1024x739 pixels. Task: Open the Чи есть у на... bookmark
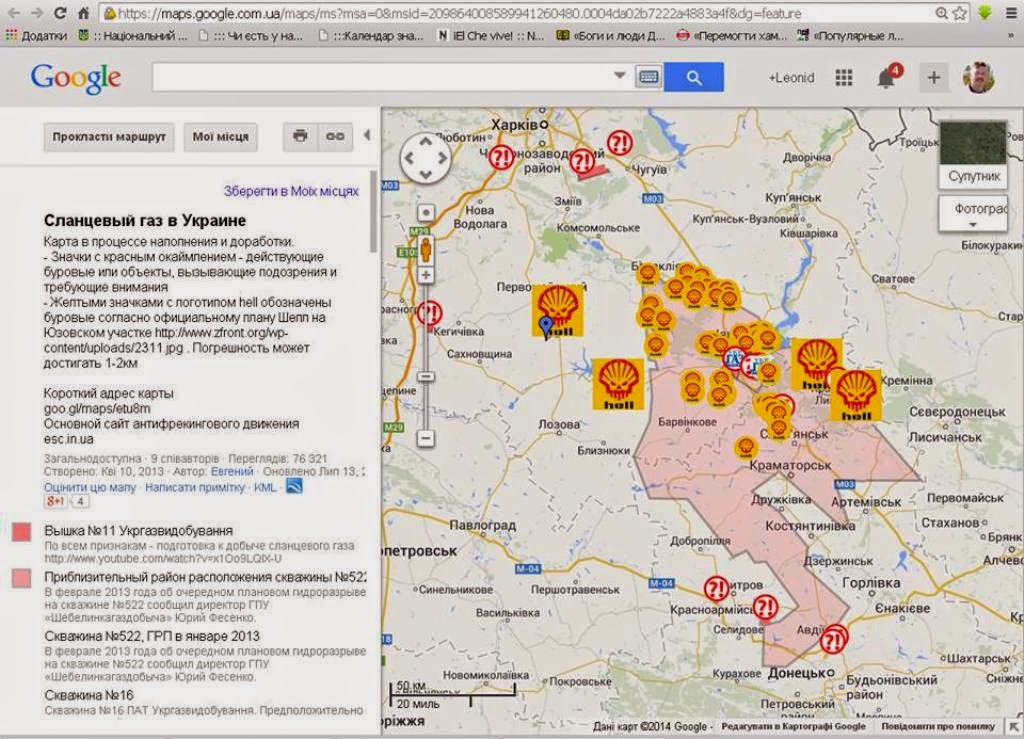click(251, 36)
